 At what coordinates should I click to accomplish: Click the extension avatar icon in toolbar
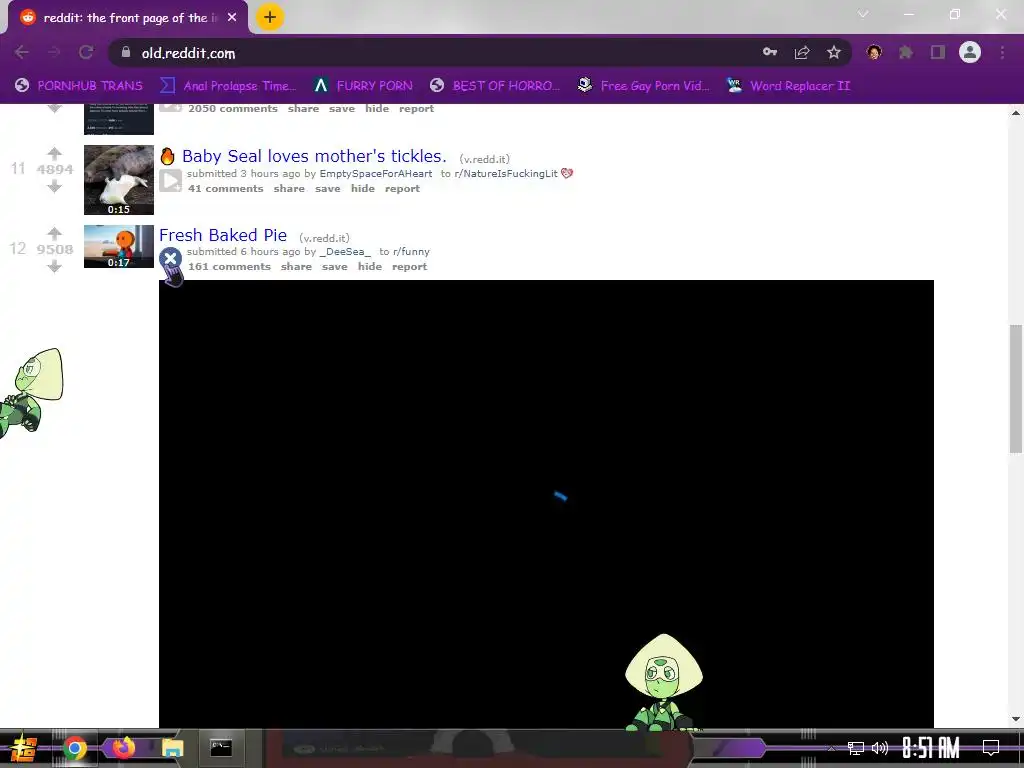(874, 52)
